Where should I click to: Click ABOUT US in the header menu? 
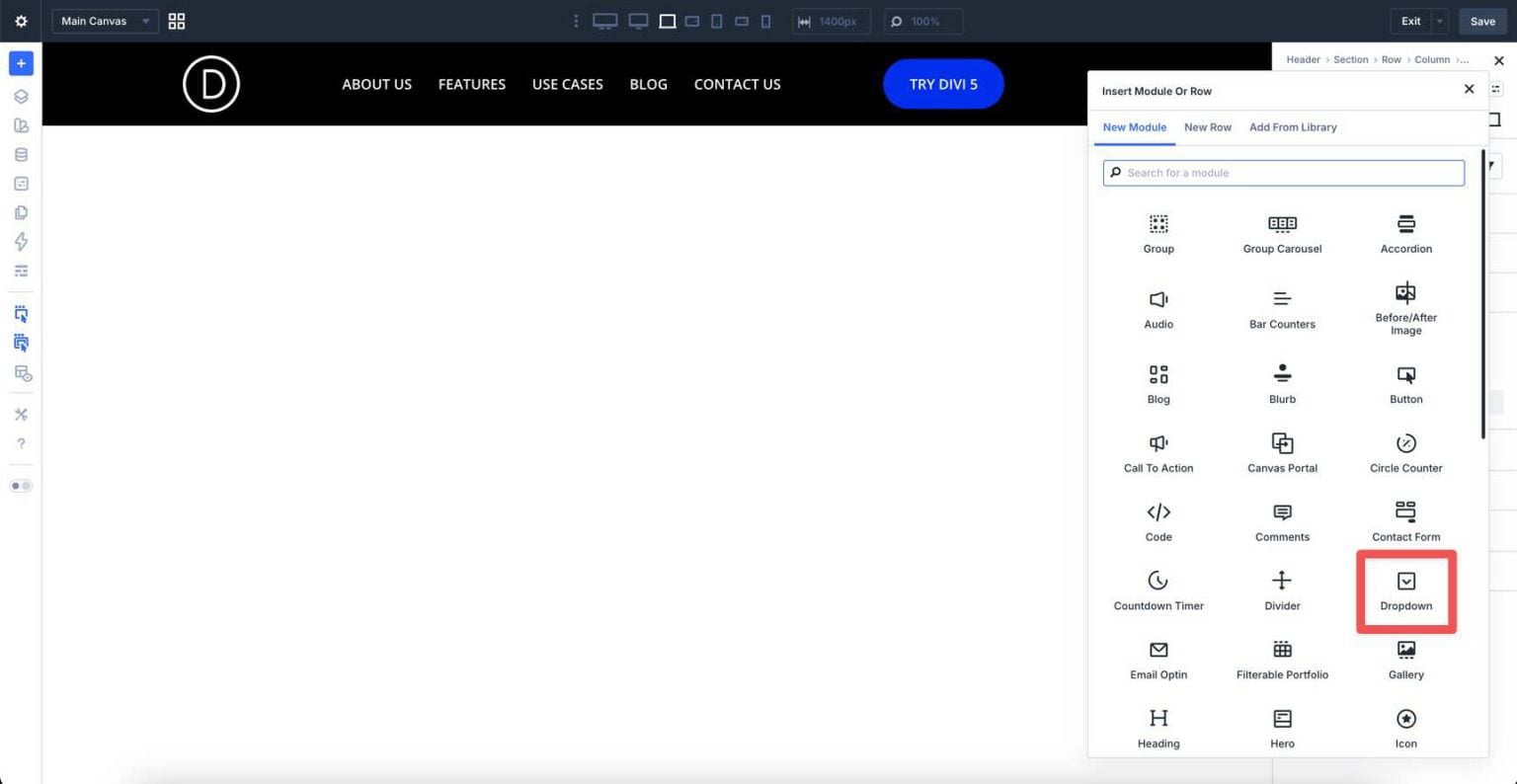coord(376,84)
